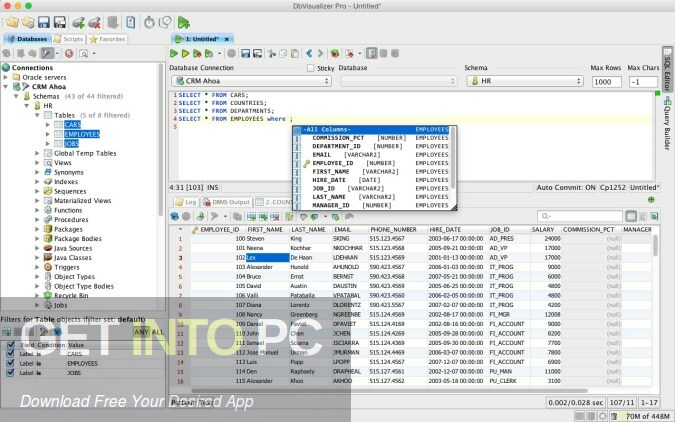Click the blue back arrow in editor toolbar
Screen dimensions: 675x422
[309, 53]
